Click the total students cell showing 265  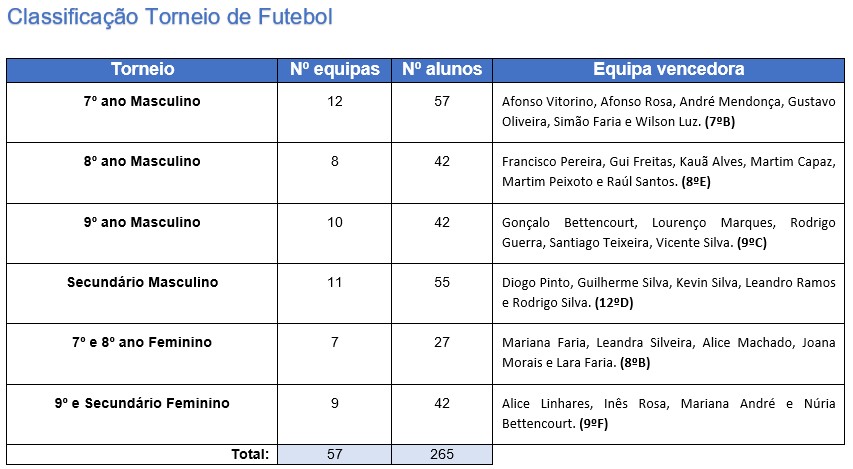click(442, 454)
